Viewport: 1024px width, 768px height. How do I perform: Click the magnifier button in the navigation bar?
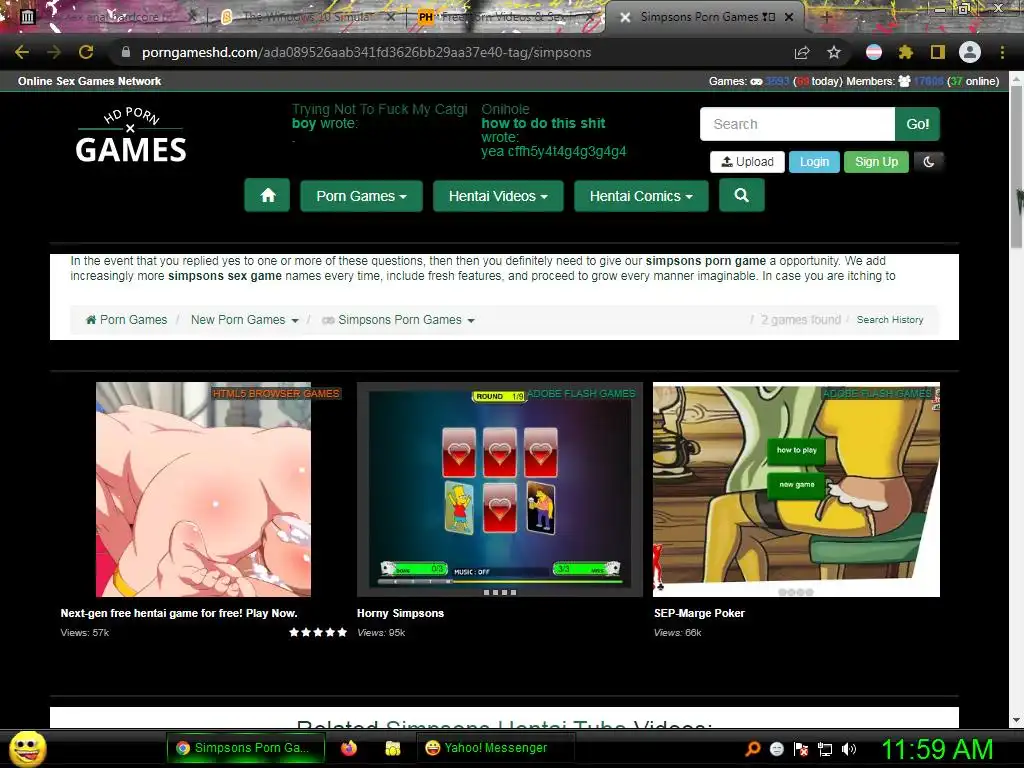tap(741, 195)
